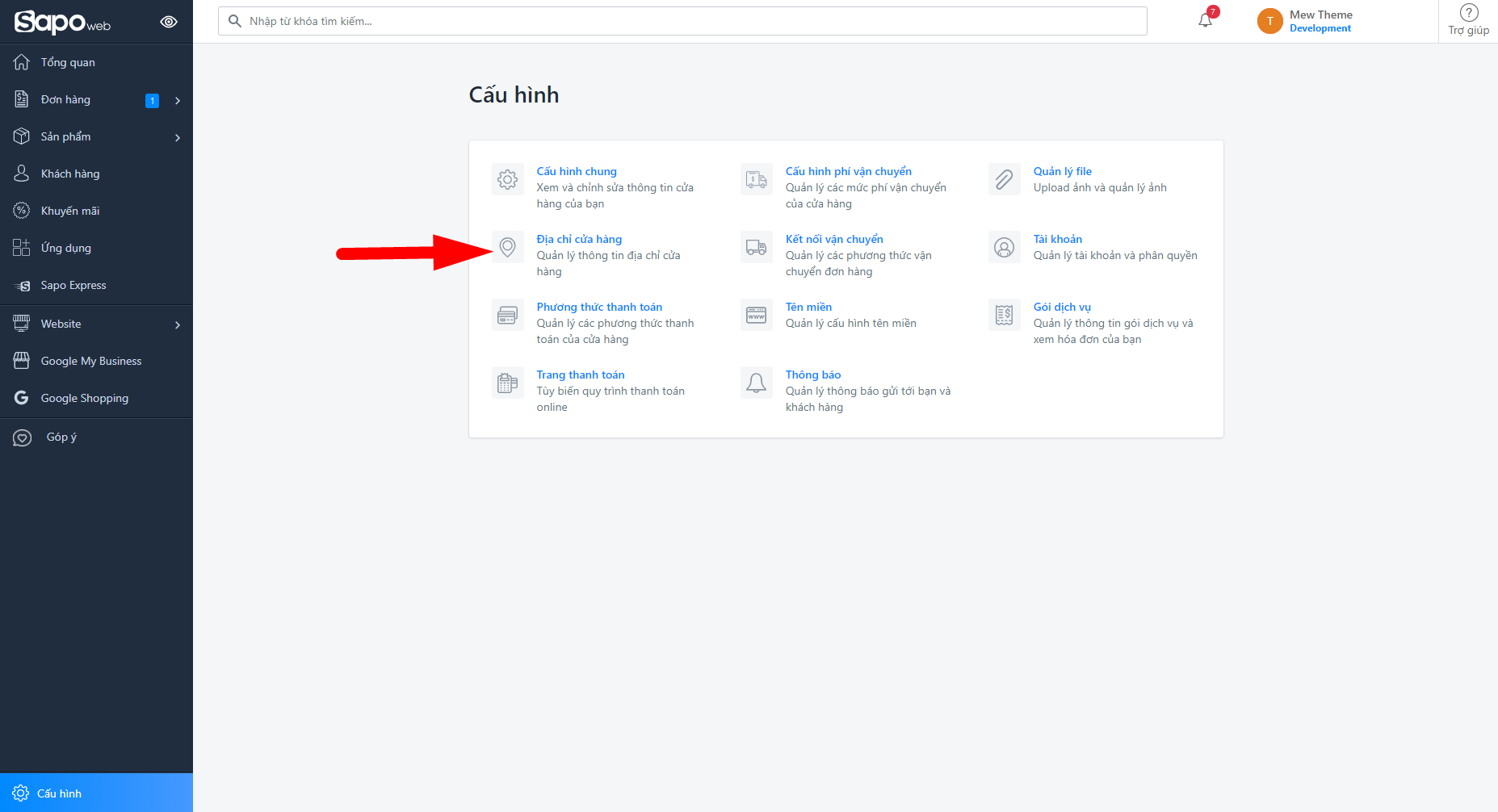
Task: Open the Cấu hình chung link
Action: coord(577,171)
